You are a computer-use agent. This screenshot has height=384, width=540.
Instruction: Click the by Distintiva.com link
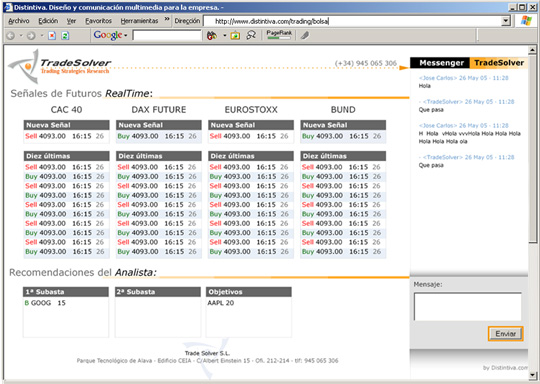(505, 368)
